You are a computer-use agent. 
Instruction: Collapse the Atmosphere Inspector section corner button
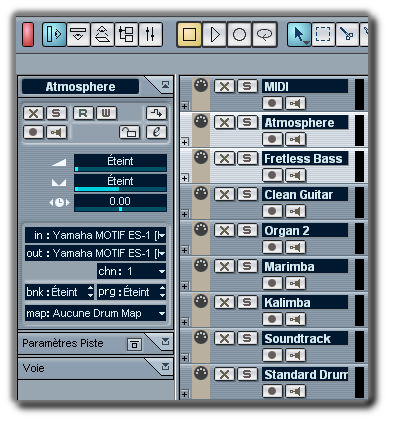coord(165,85)
